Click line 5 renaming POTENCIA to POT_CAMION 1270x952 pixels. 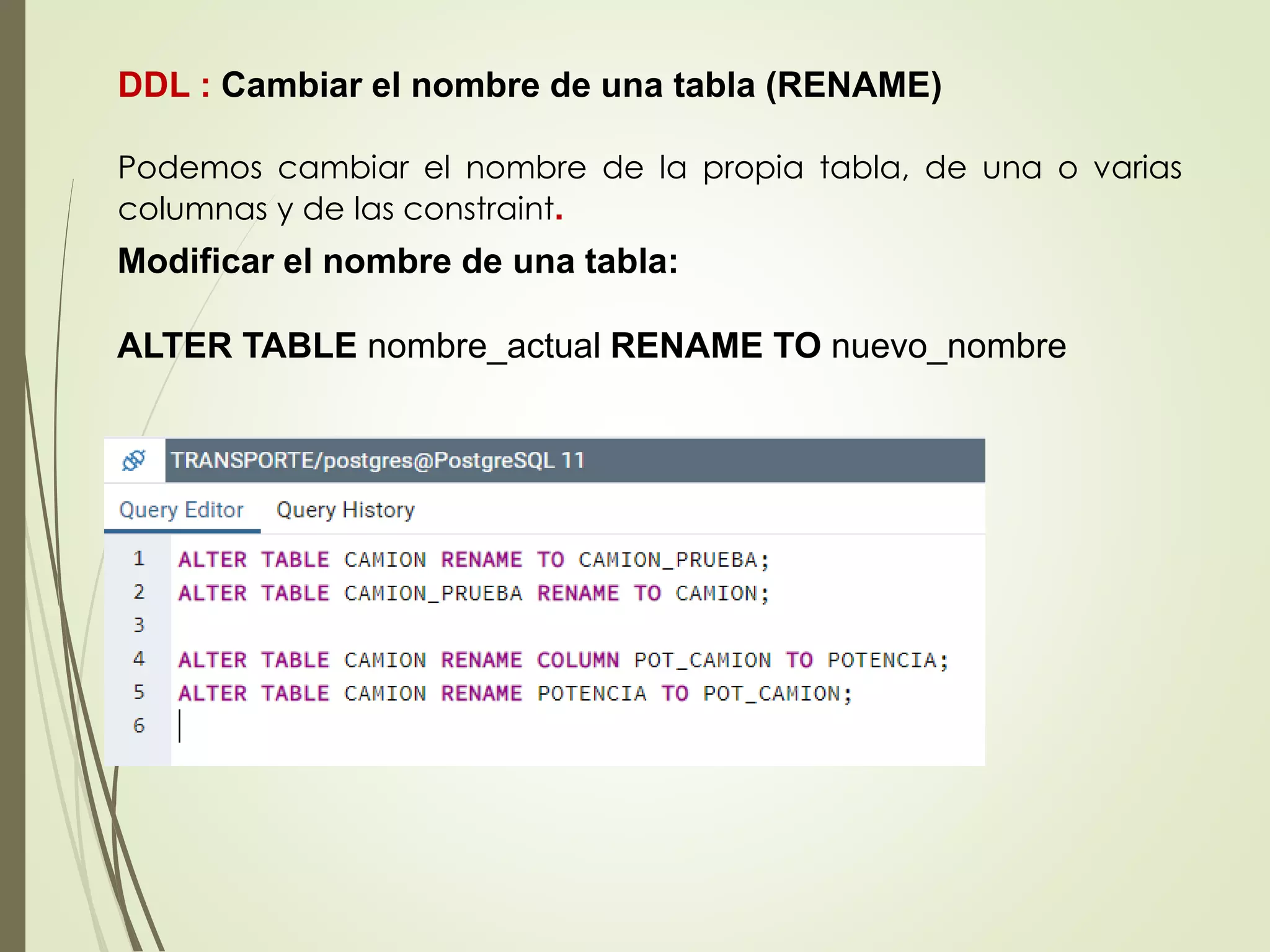click(x=515, y=693)
